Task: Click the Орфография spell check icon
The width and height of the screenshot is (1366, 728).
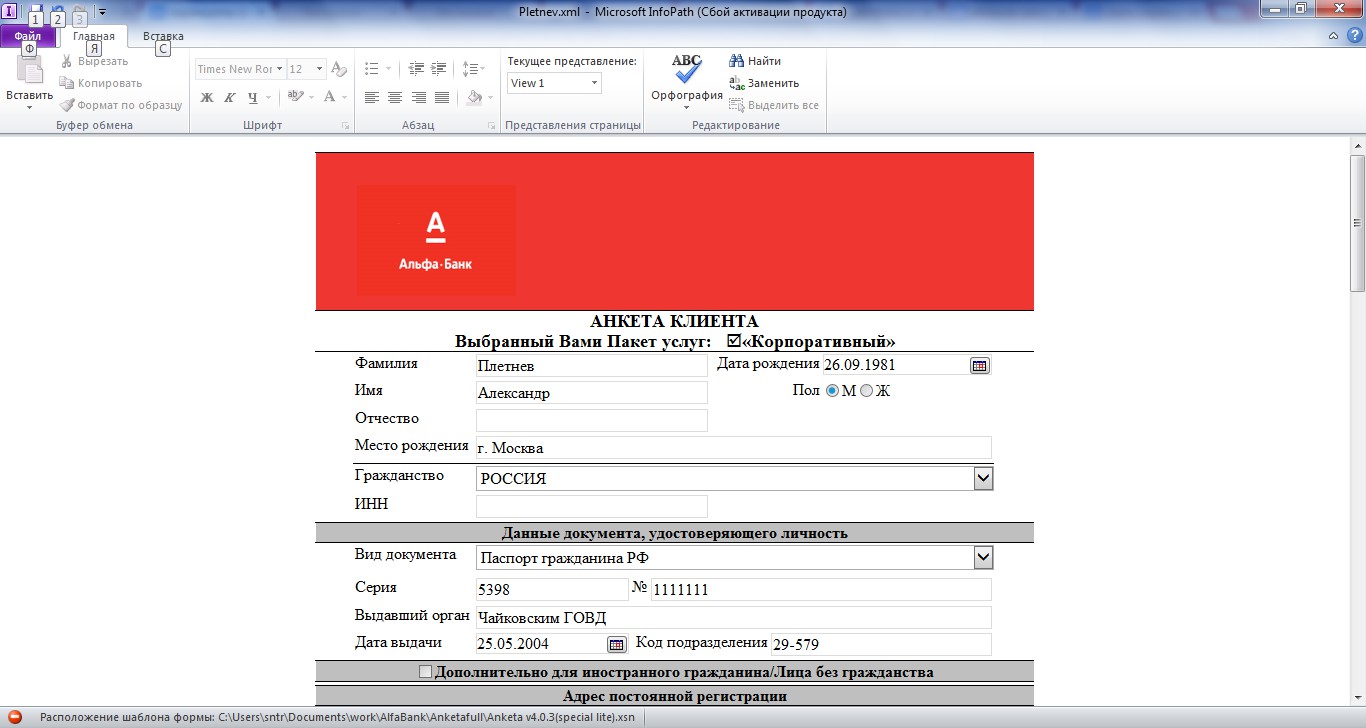Action: [x=686, y=69]
